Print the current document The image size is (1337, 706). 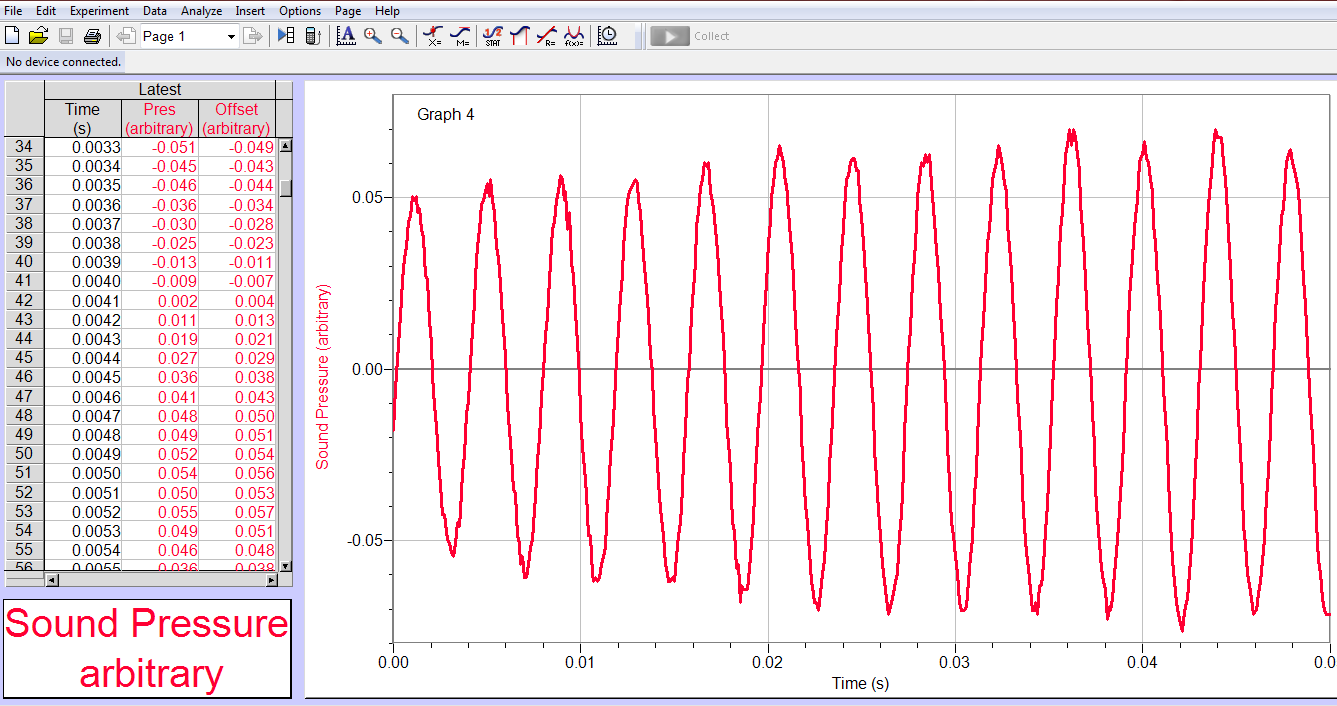click(x=92, y=35)
